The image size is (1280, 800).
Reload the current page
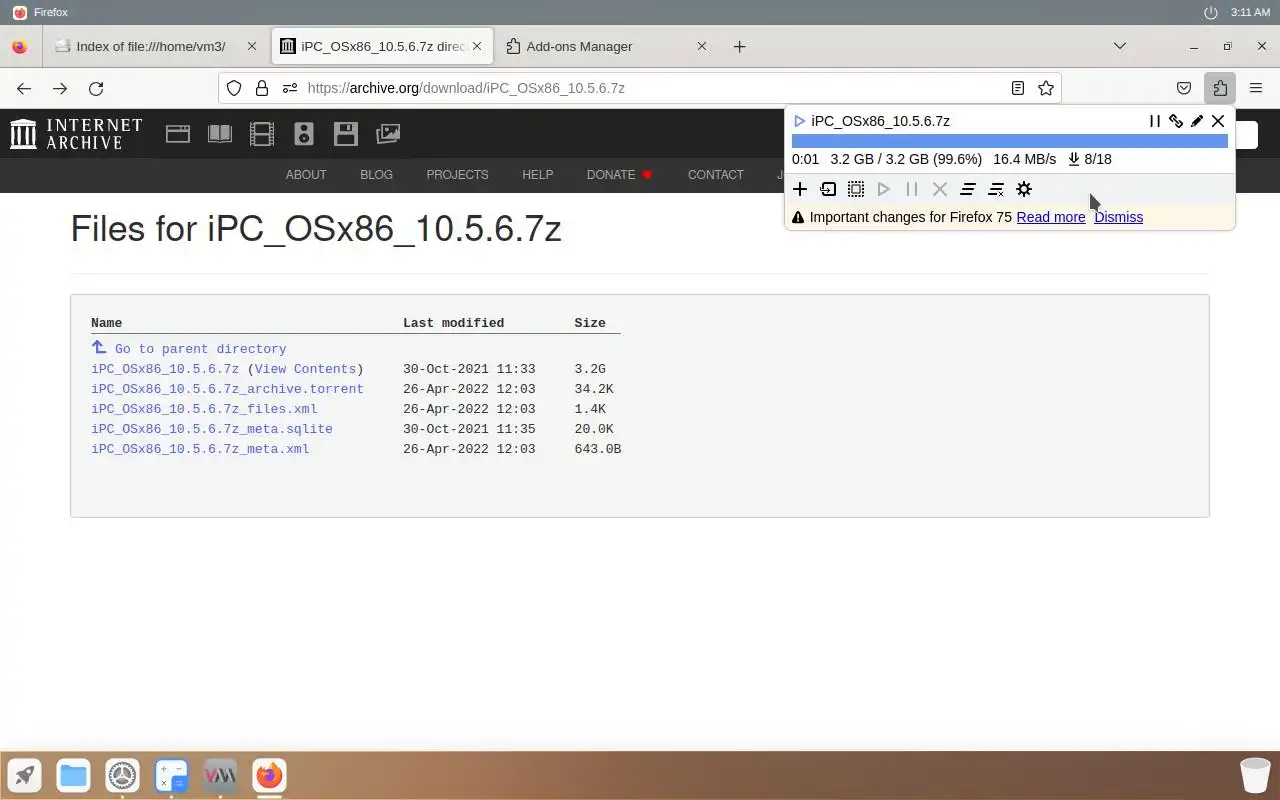point(96,88)
